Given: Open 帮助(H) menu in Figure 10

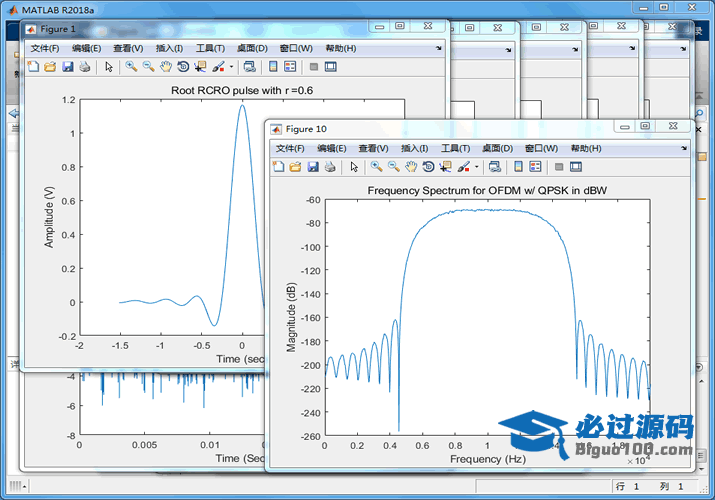Looking at the screenshot, I should 586,149.
